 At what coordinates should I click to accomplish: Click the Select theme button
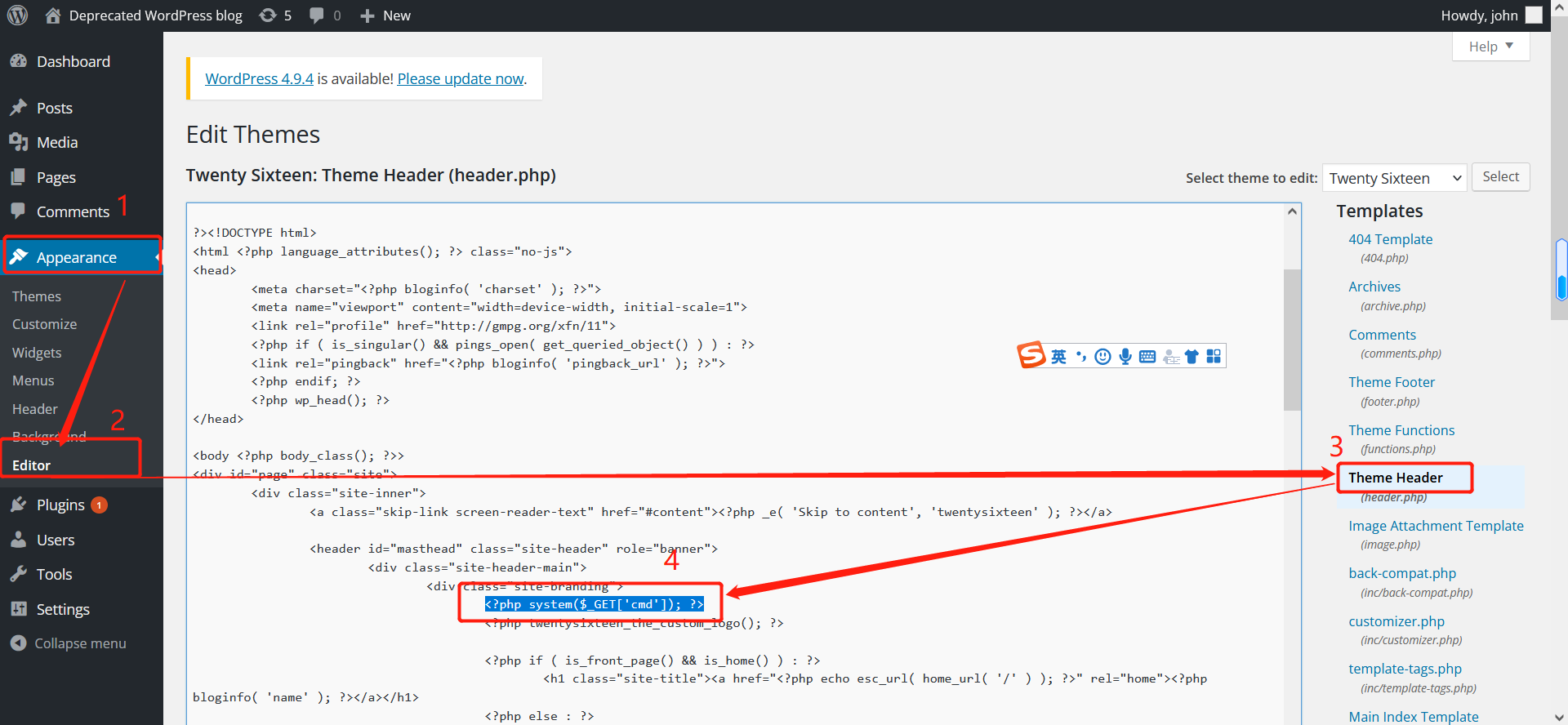[1500, 177]
